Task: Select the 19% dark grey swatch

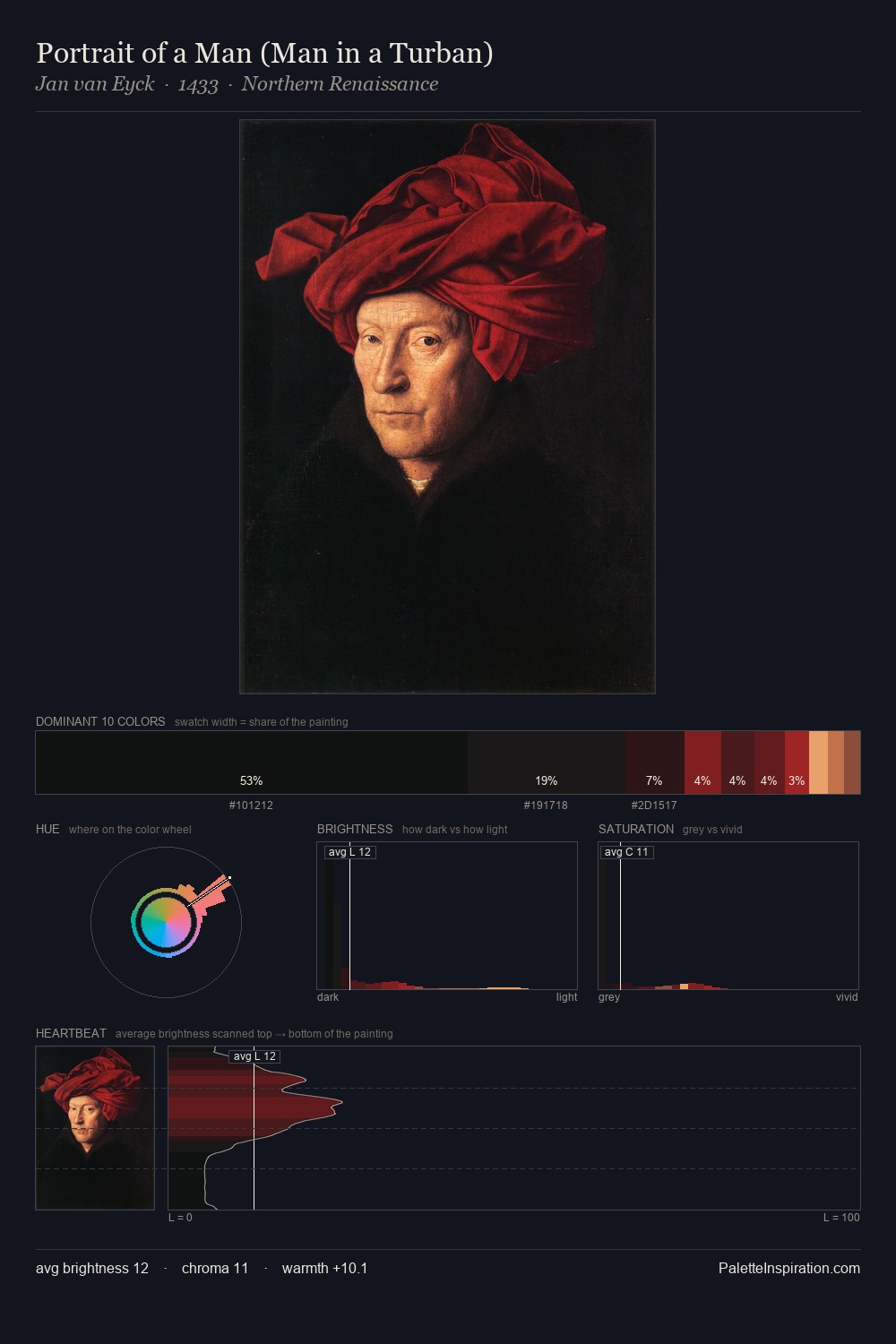Action: (547, 762)
